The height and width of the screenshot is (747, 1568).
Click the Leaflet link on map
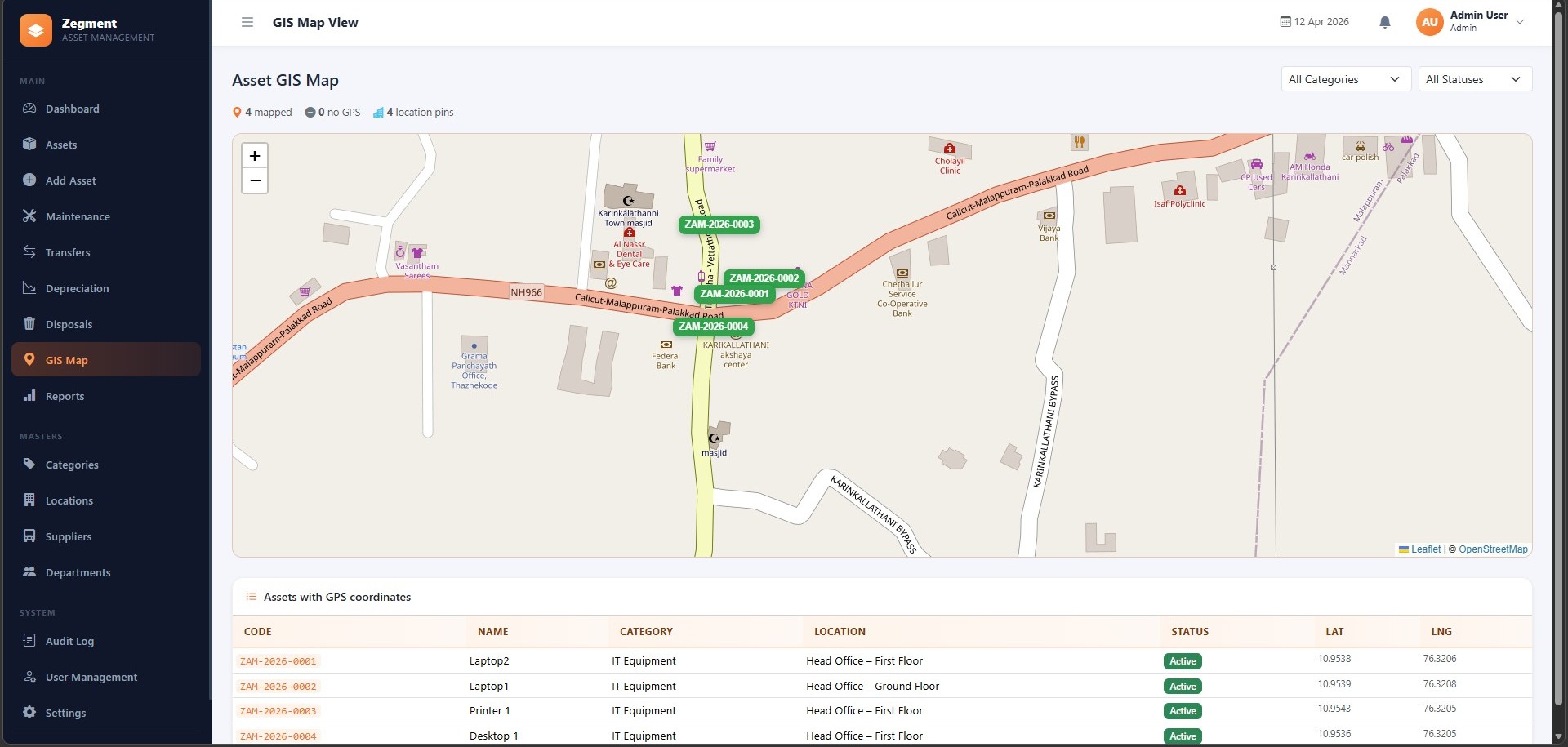point(1425,549)
